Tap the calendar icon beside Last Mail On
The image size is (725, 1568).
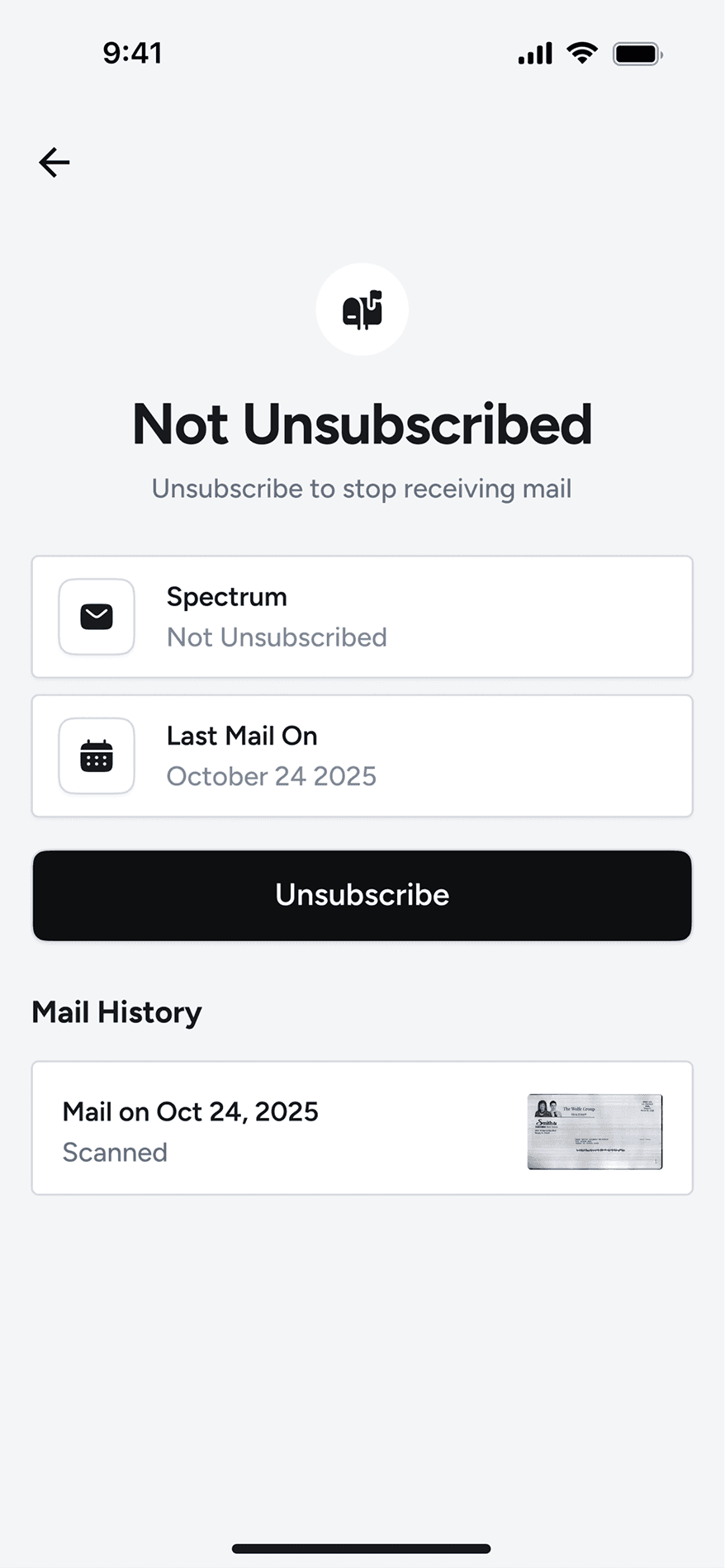(97, 756)
